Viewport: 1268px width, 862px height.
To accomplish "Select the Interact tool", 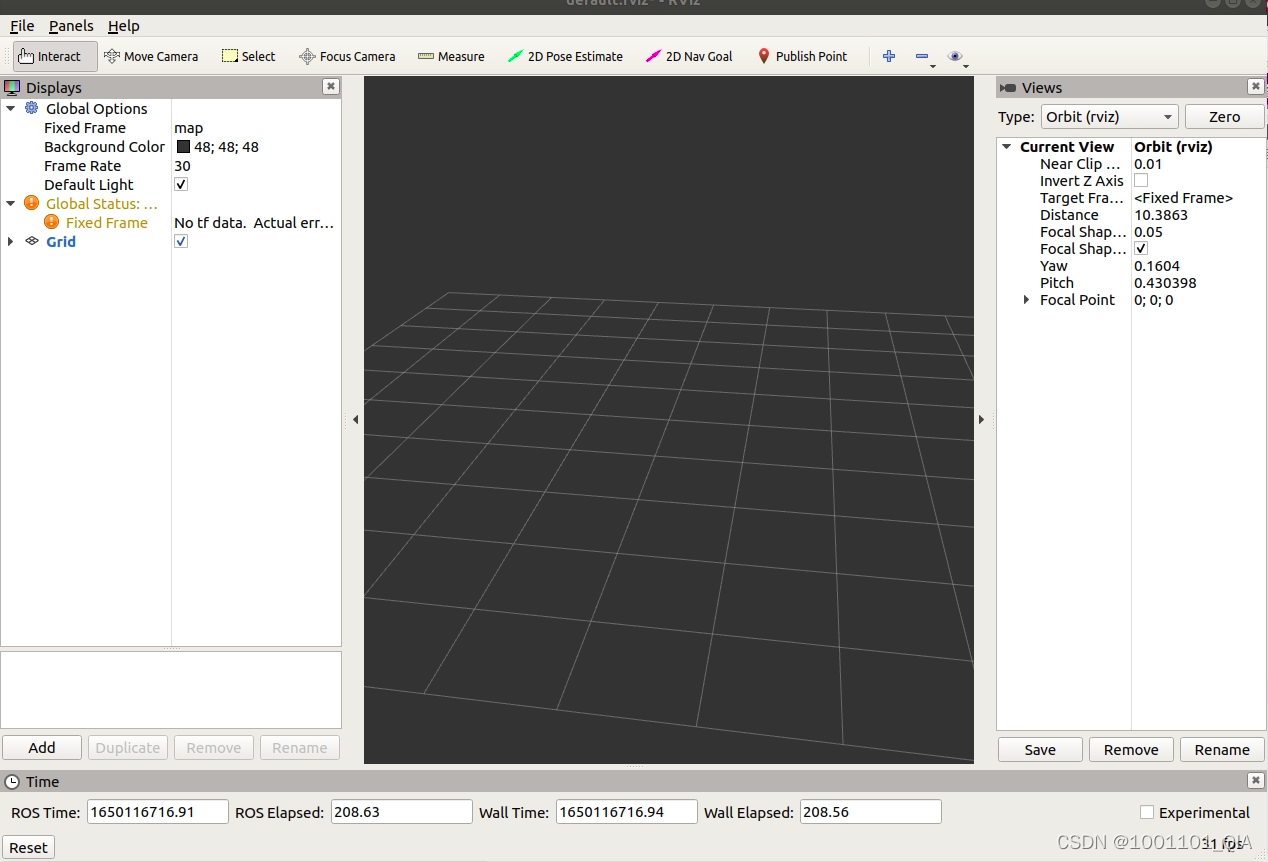I will tap(55, 56).
